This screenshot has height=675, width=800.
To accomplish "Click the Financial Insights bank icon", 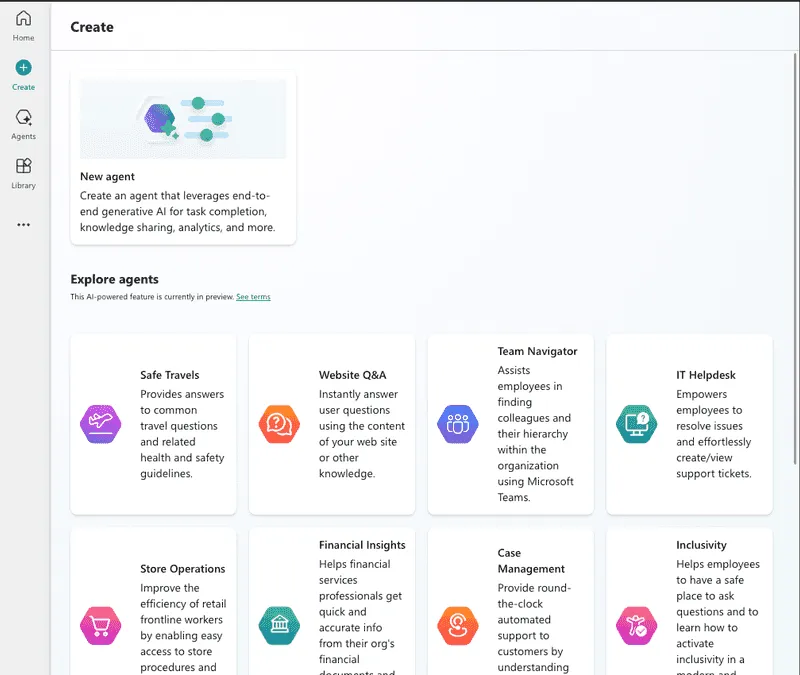I will pos(279,626).
